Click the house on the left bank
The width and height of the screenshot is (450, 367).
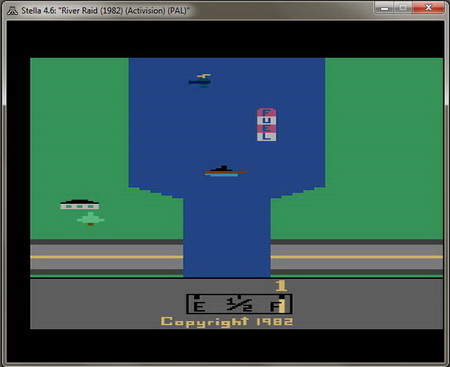pyautogui.click(x=80, y=204)
